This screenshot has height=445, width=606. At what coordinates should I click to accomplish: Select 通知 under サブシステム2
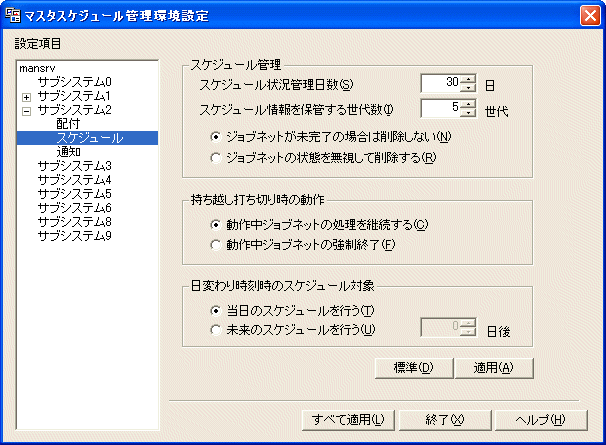coord(68,152)
